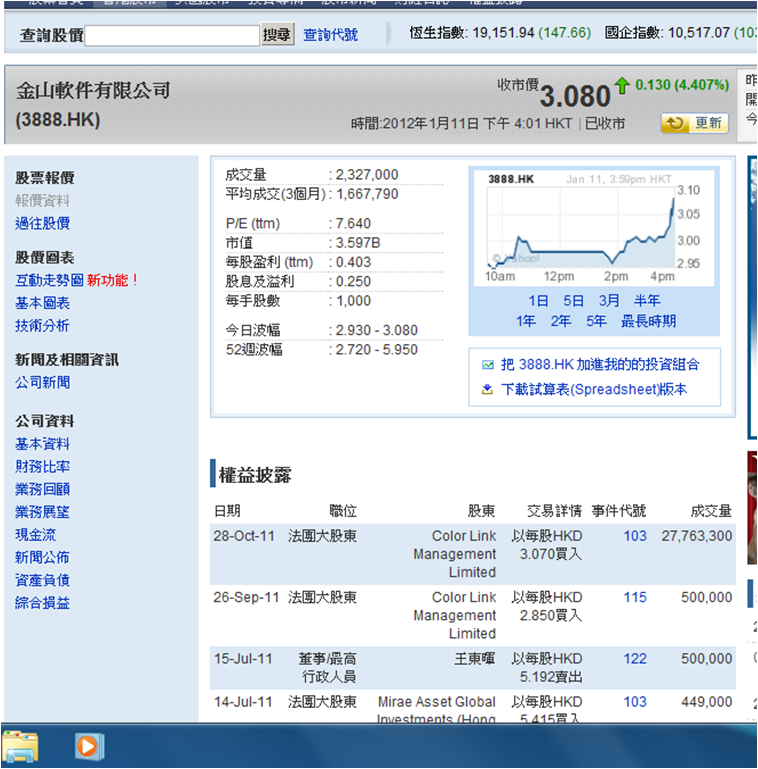Click the 更新 refresh button
This screenshot has width=758, height=769.
(694, 123)
